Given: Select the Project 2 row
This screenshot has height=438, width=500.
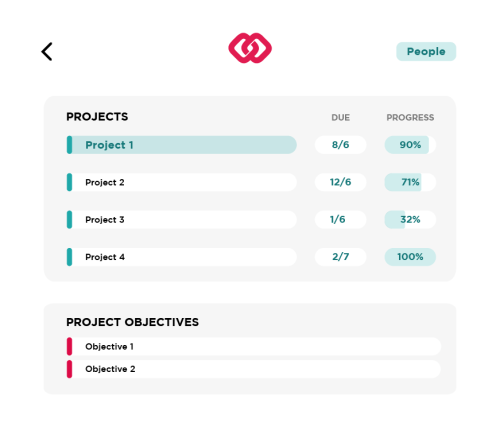Looking at the screenshot, I should (182, 182).
